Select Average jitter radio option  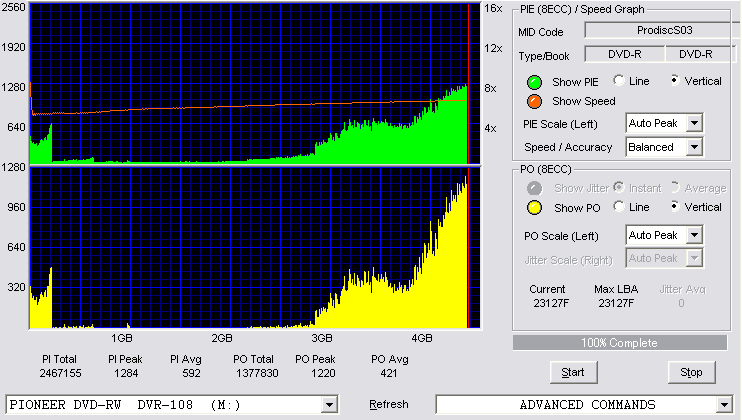click(675, 188)
